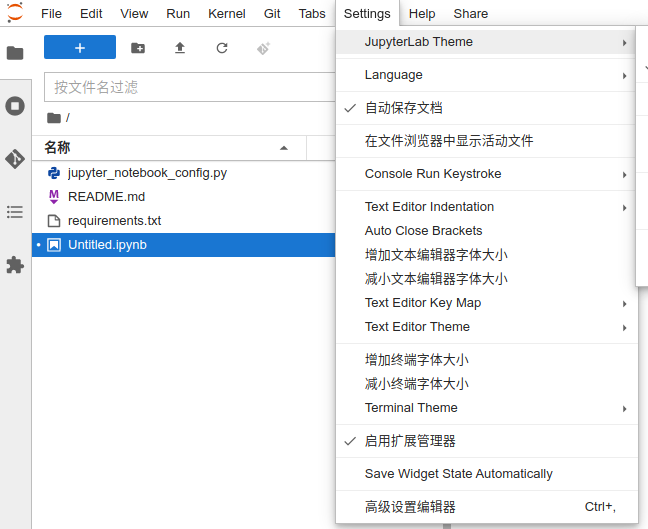Toggle 自动保存文档 autosave option
Viewport: 648px width, 529px height.
pyautogui.click(x=485, y=108)
